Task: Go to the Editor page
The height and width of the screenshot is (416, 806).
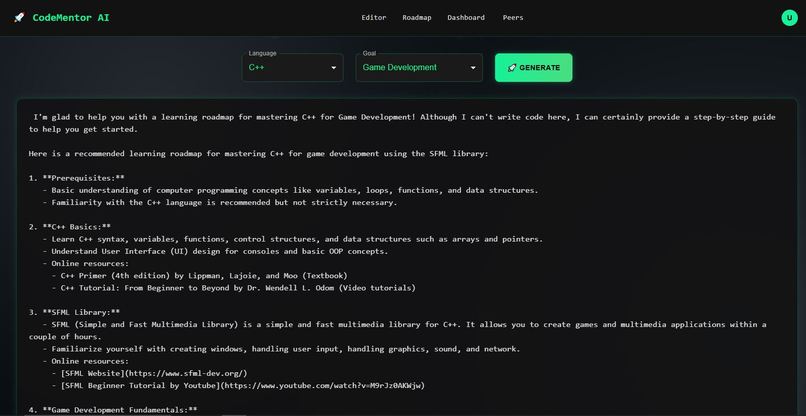Action: point(374,17)
